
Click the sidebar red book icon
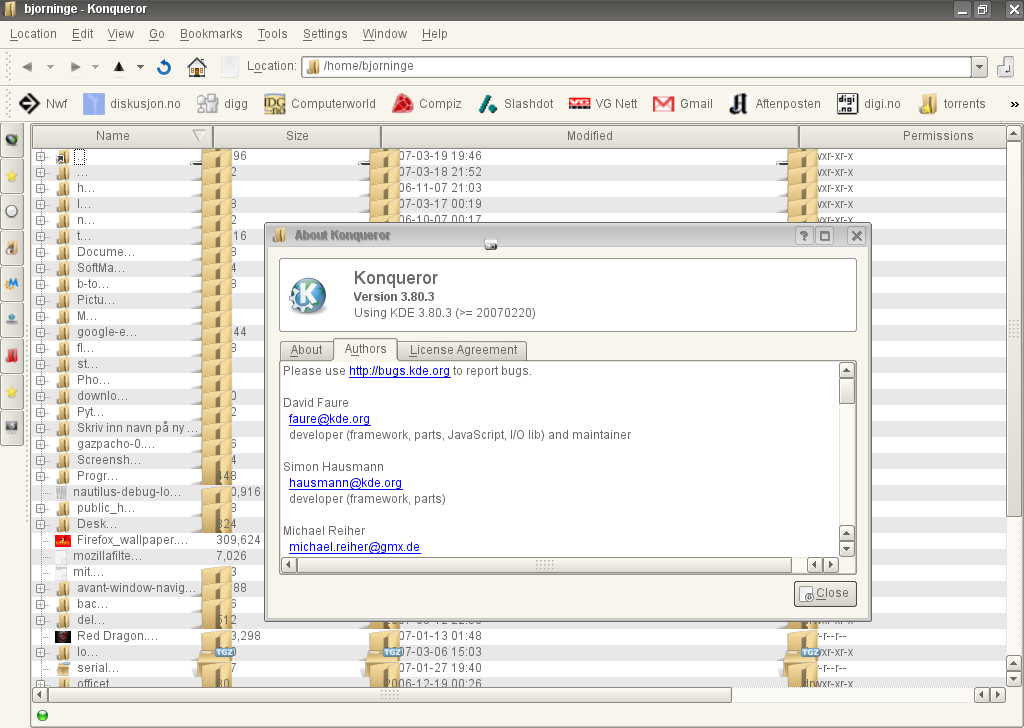click(x=12, y=356)
